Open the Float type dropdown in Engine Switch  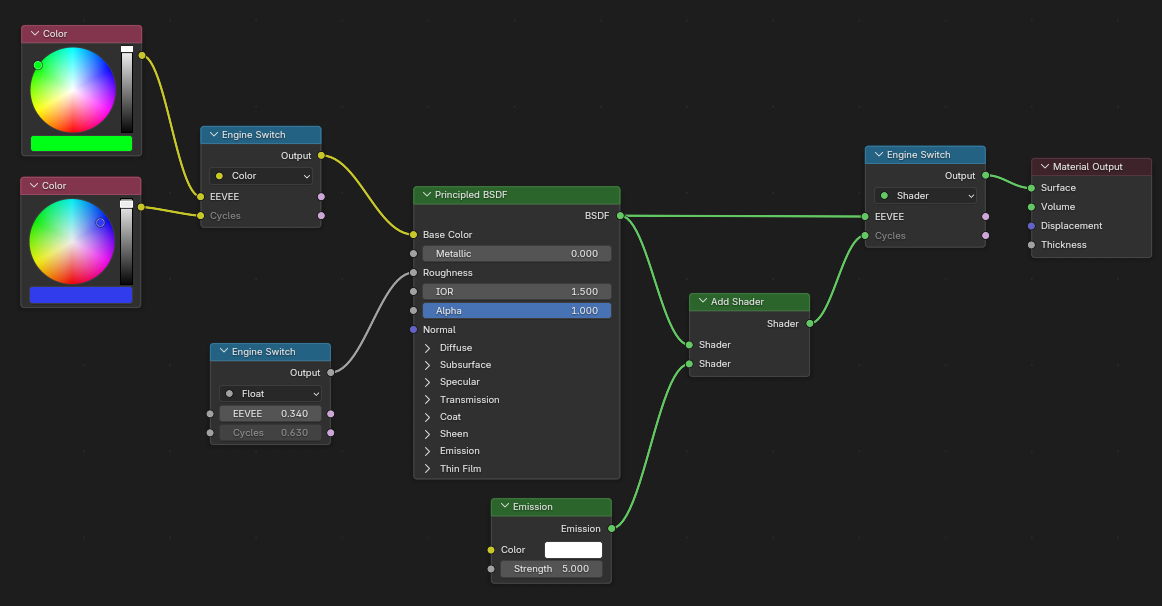270,393
